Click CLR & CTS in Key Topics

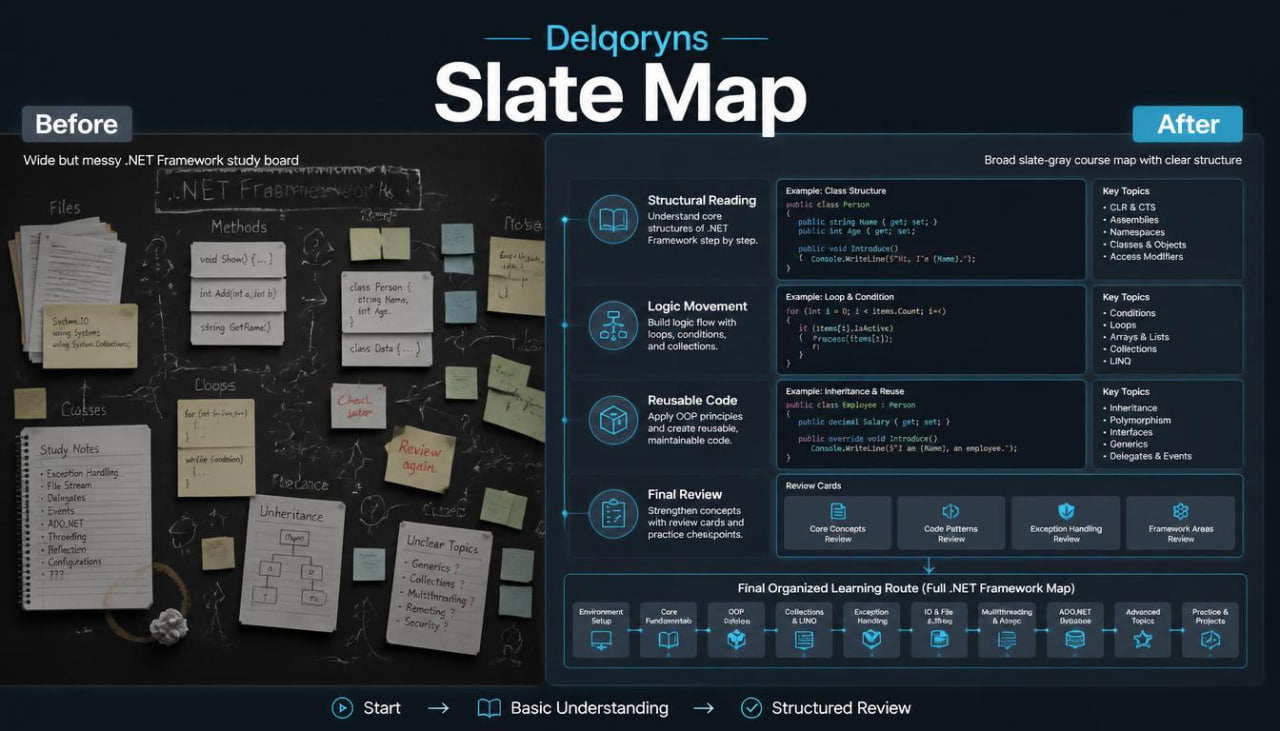pyautogui.click(x=1132, y=207)
